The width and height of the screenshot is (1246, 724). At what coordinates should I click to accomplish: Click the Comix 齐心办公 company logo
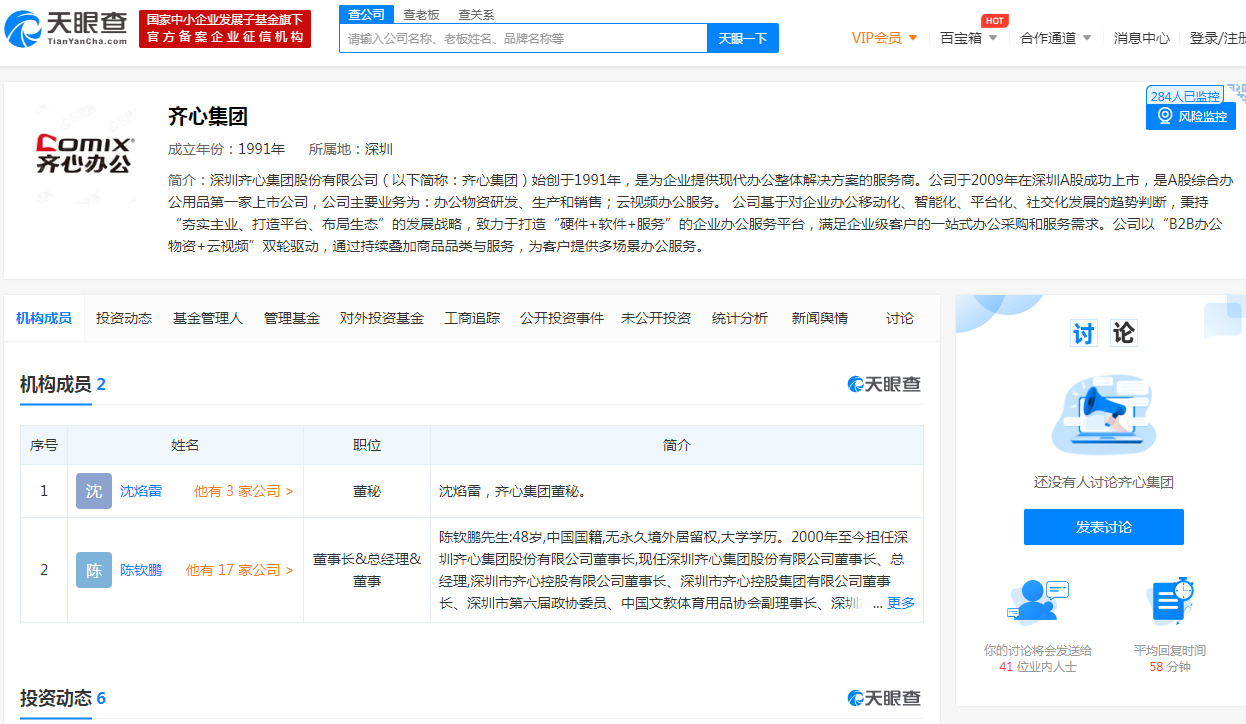84,154
